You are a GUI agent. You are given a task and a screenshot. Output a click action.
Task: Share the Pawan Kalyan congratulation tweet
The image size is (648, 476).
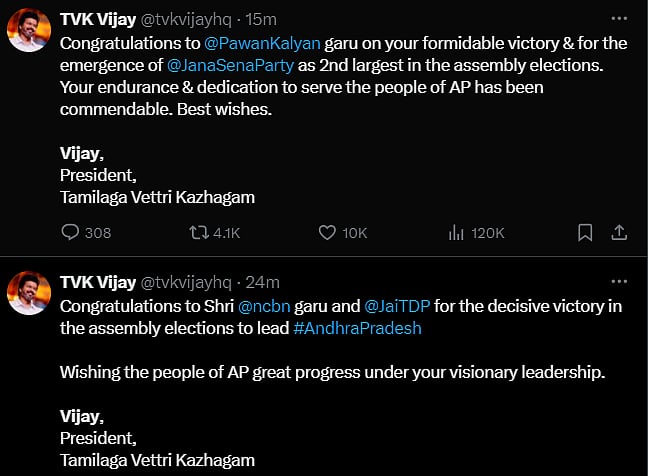coord(619,233)
